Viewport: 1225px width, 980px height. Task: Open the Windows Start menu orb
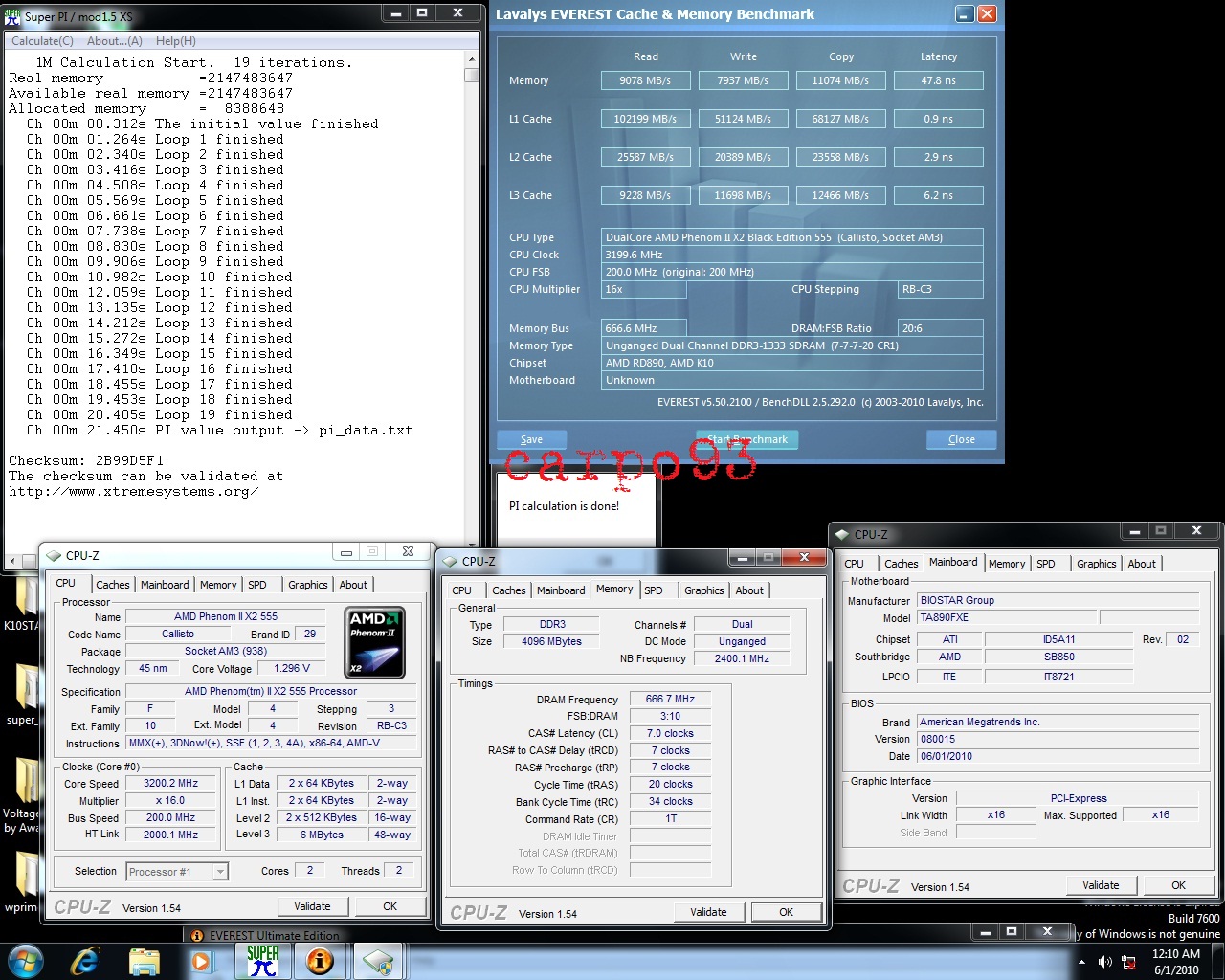(x=26, y=961)
